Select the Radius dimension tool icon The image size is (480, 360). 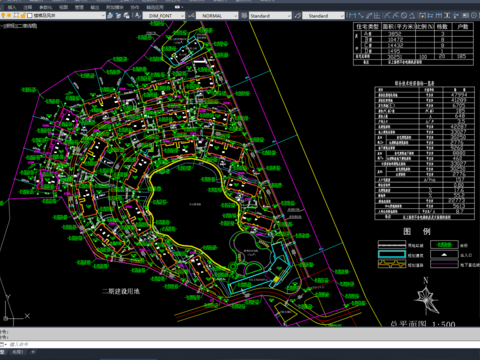387,16
